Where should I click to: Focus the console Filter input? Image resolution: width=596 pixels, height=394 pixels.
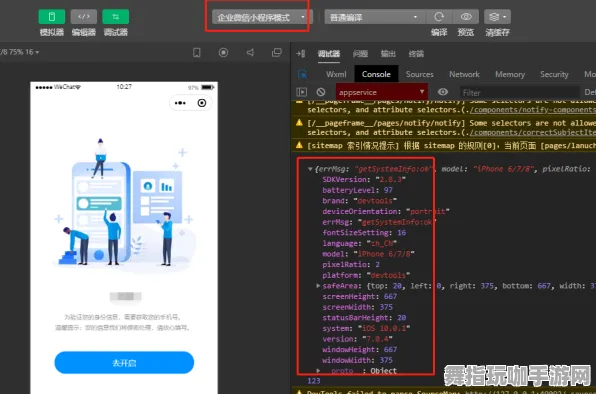pos(519,92)
